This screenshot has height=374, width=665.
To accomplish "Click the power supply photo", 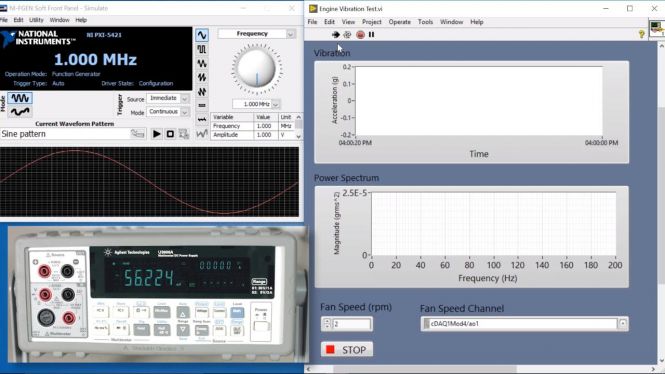I will tap(158, 294).
